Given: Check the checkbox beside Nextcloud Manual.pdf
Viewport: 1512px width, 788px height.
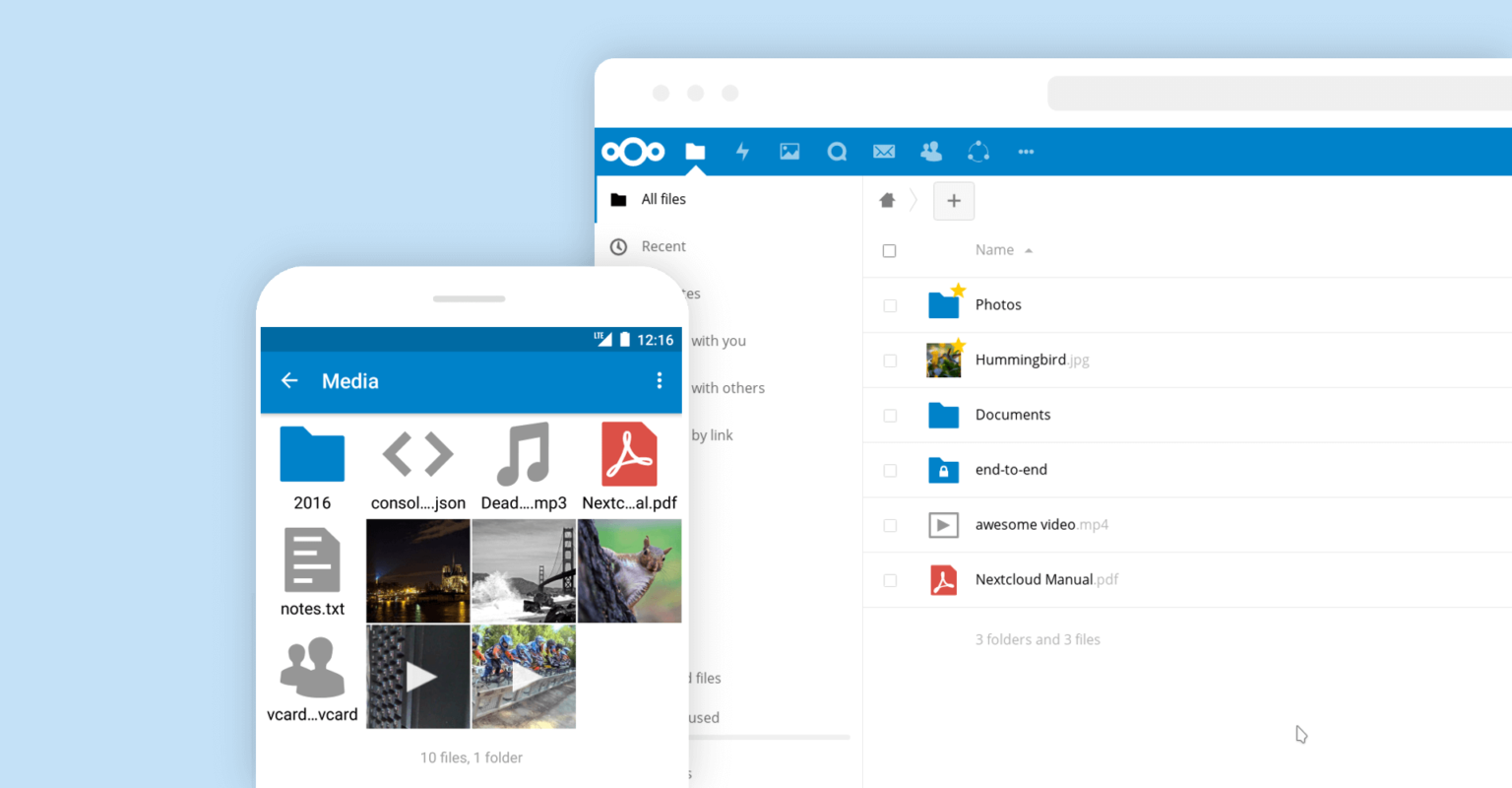Looking at the screenshot, I should 889,580.
